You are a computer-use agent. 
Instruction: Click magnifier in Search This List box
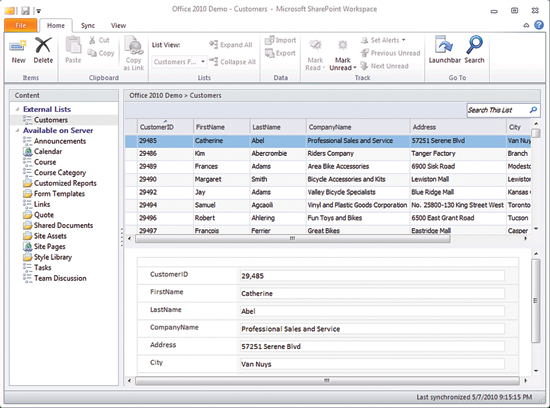pos(533,110)
